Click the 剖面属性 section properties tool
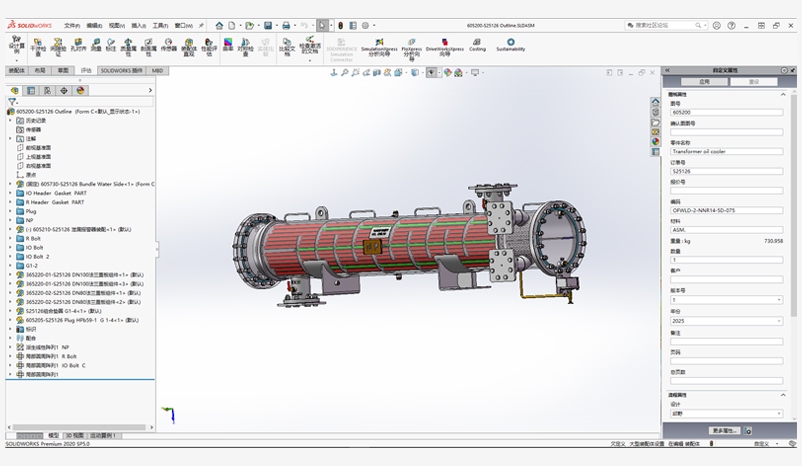The width and height of the screenshot is (802, 466). (148, 47)
